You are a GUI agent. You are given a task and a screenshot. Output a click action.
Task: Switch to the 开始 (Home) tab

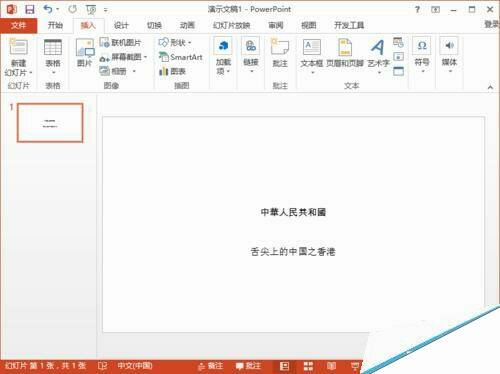point(55,25)
